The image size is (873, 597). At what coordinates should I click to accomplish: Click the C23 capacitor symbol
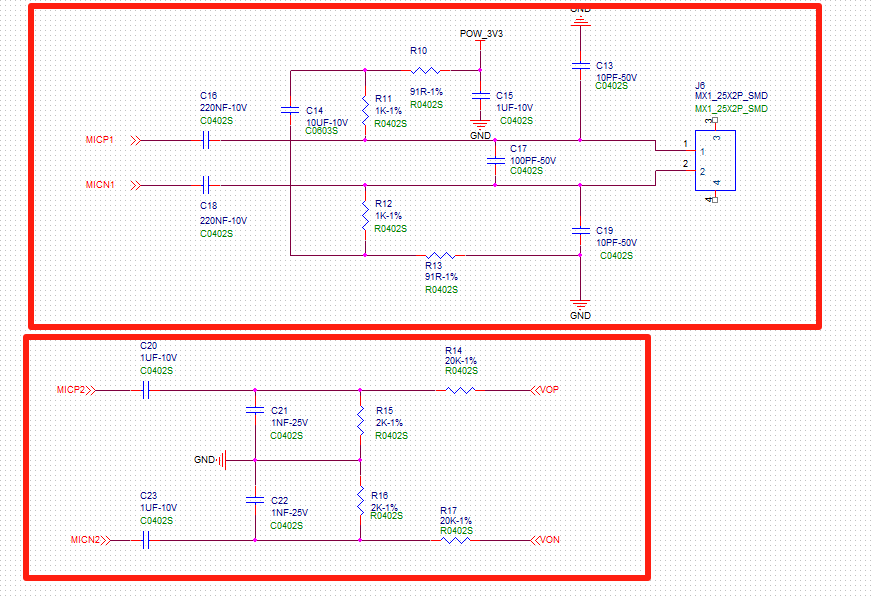click(146, 540)
